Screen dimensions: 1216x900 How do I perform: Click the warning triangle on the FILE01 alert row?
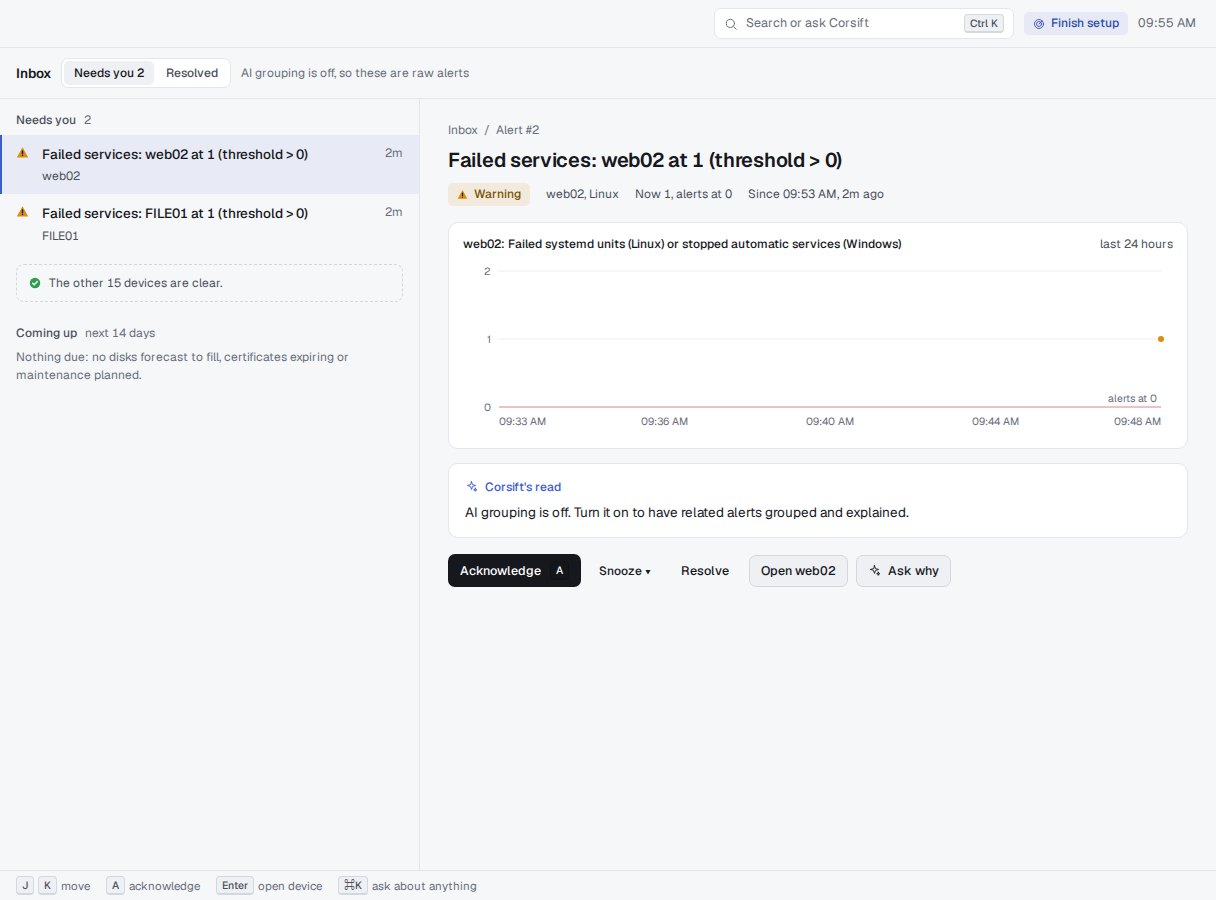click(x=23, y=212)
